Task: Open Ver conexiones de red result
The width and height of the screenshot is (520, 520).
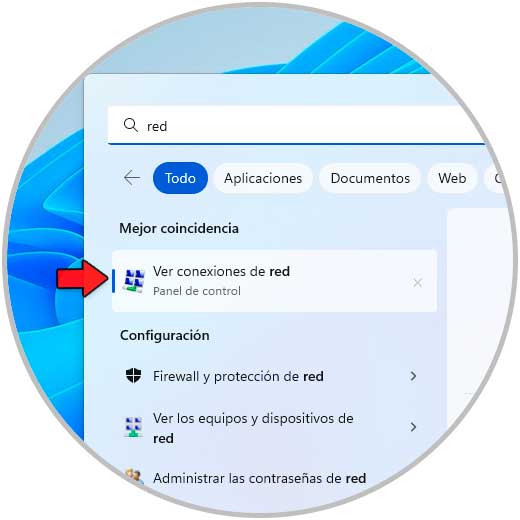Action: (x=274, y=281)
